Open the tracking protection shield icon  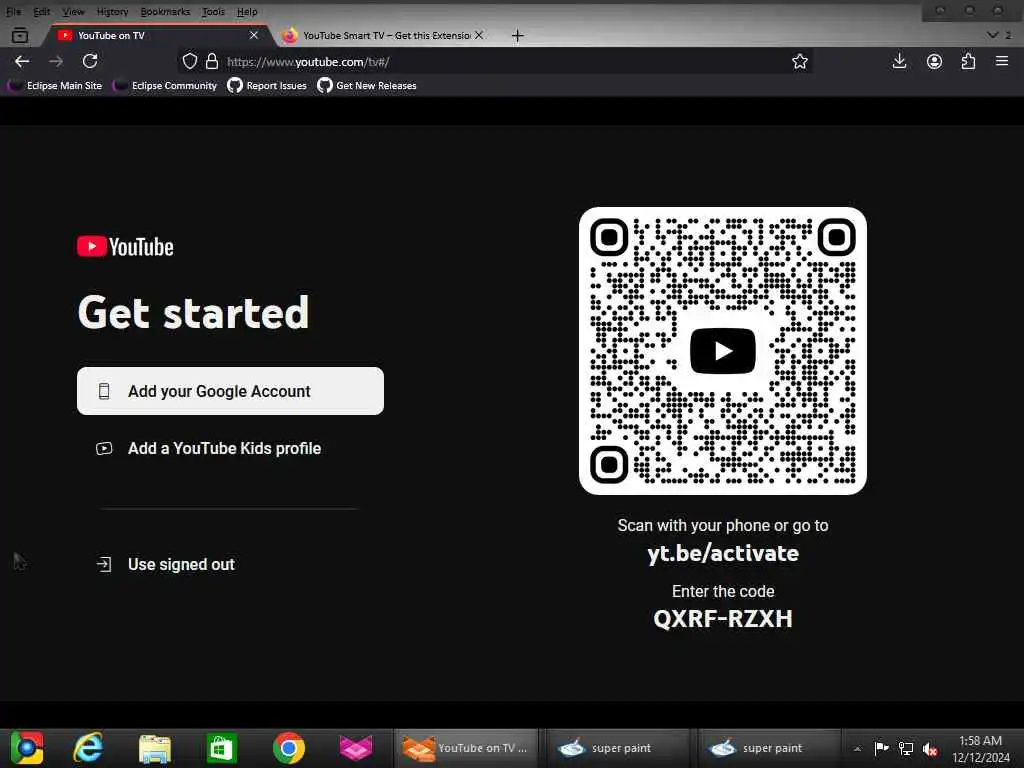[189, 61]
